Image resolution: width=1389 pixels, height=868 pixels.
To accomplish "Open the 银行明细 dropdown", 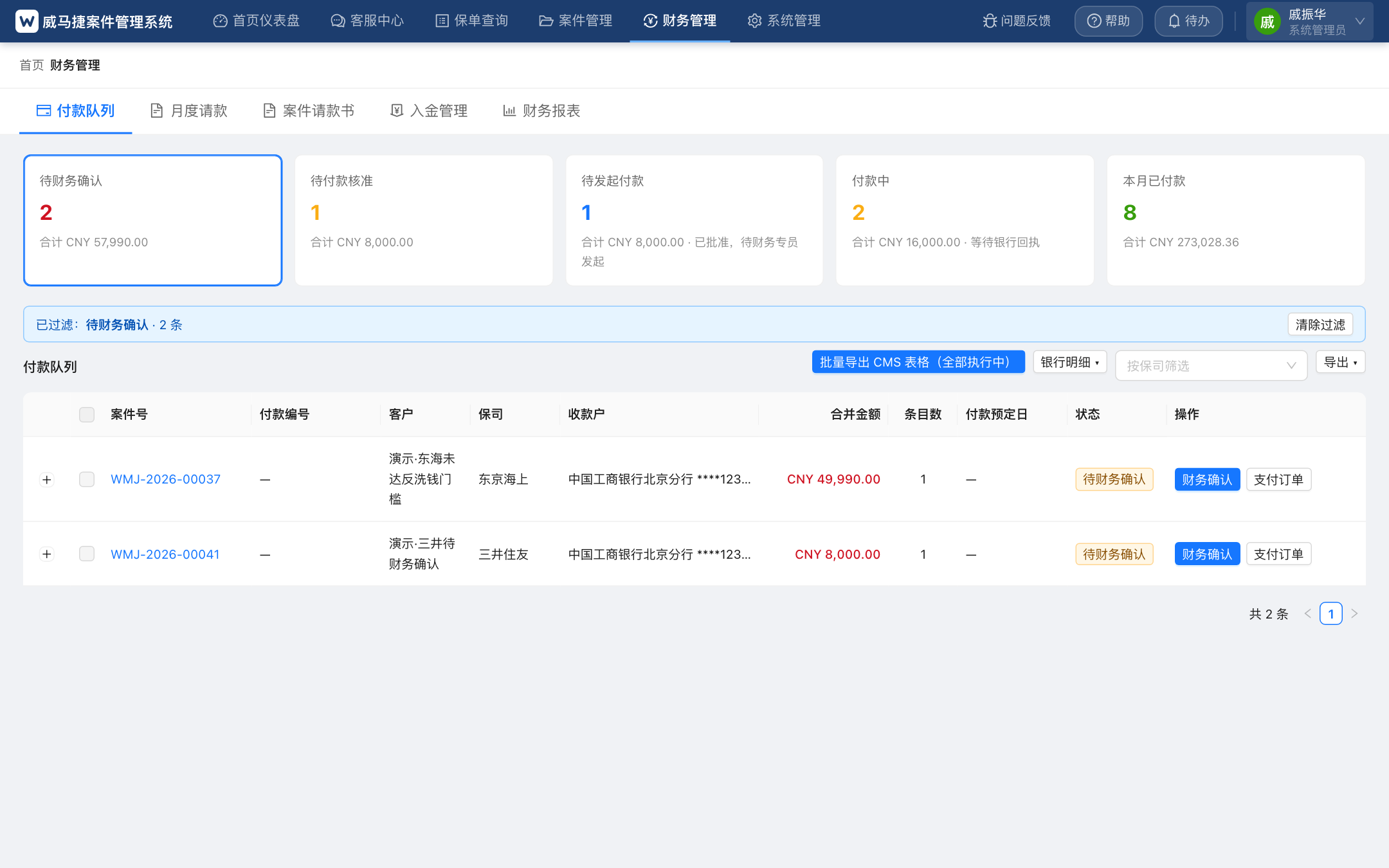I will pyautogui.click(x=1070, y=362).
